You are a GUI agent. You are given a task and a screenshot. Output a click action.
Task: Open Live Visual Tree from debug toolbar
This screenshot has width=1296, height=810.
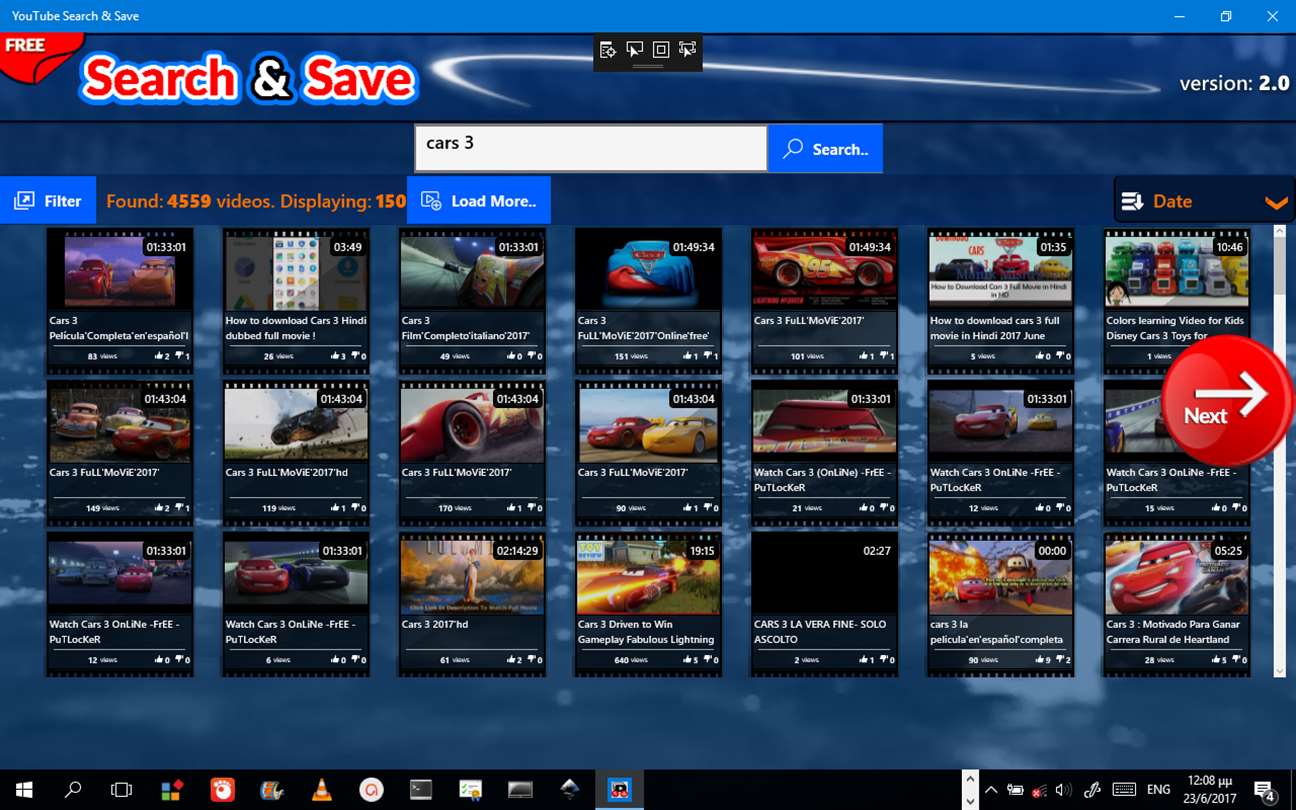coord(607,50)
